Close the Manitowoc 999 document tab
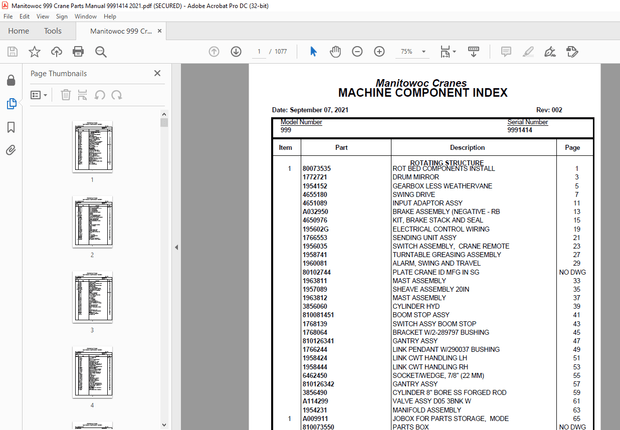620x430 pixels. coord(160,31)
